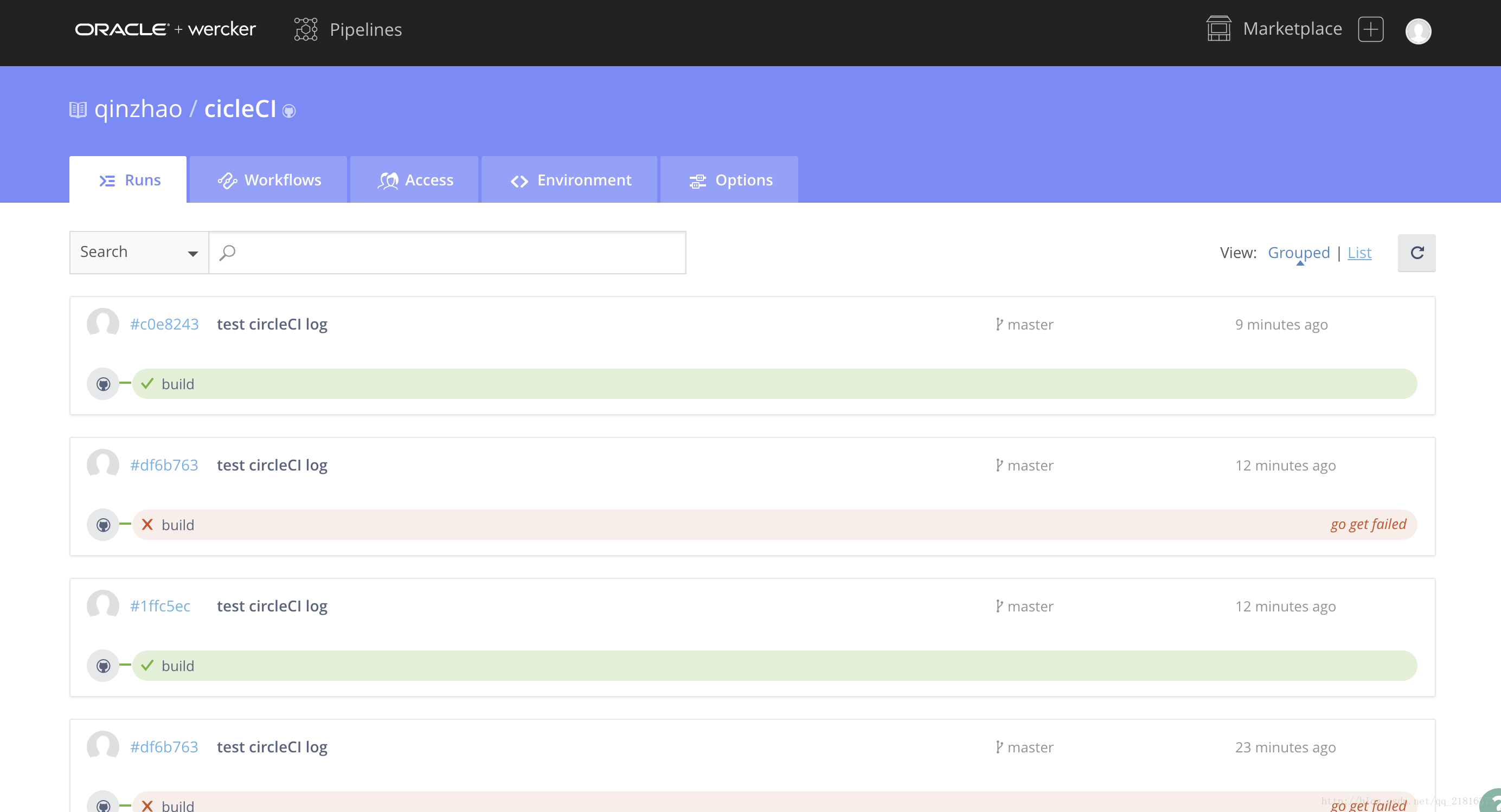The image size is (1501, 812).
Task: Switch to the Runs tab
Action: [x=128, y=179]
